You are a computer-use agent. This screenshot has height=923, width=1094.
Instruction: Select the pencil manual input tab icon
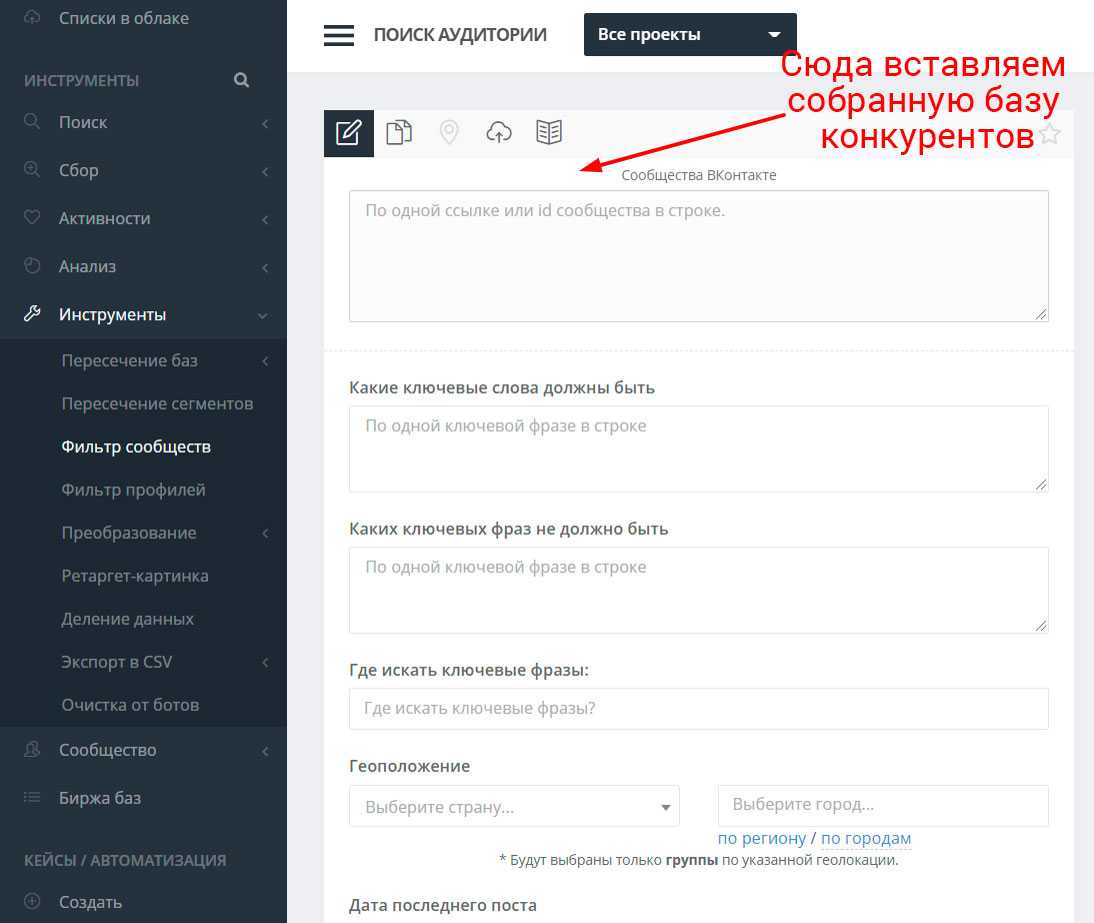pos(348,133)
